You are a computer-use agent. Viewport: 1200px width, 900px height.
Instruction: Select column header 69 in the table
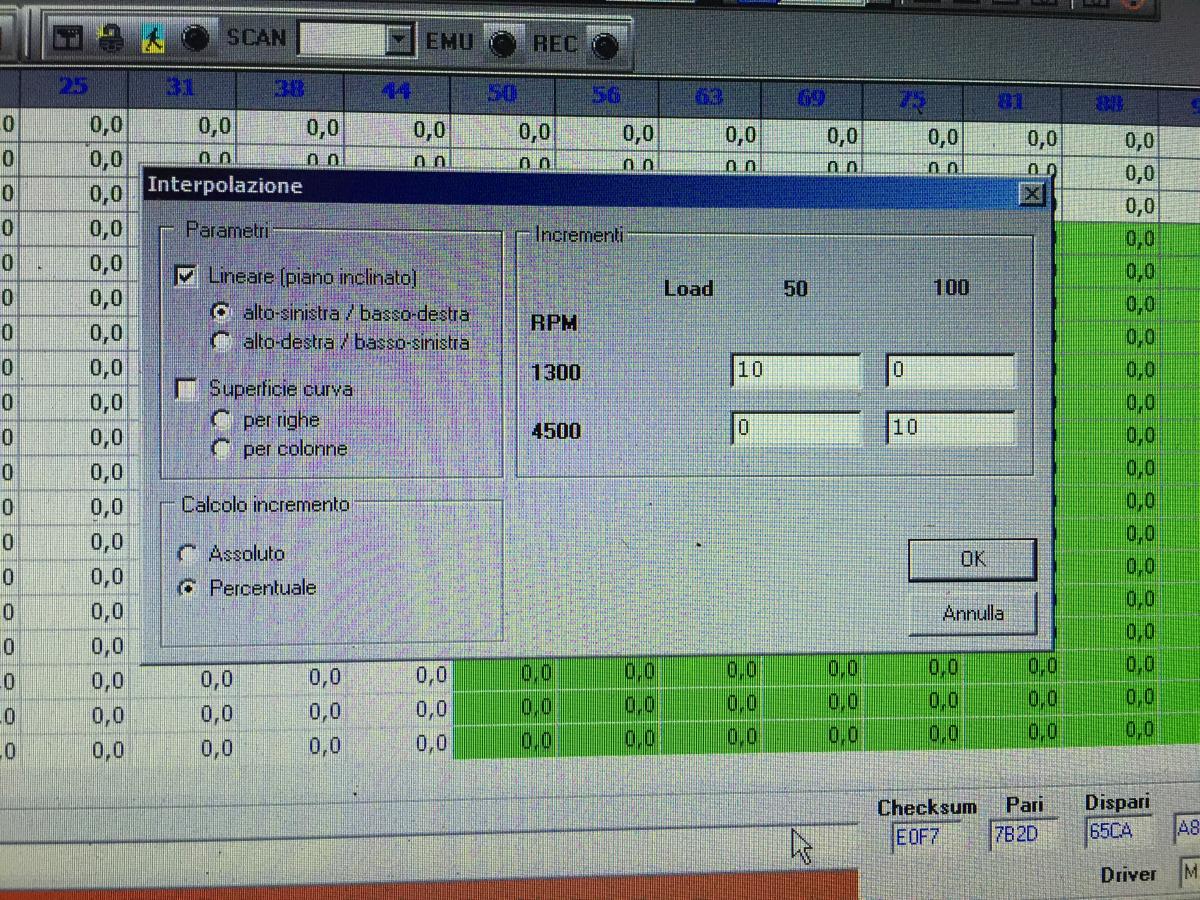(811, 98)
